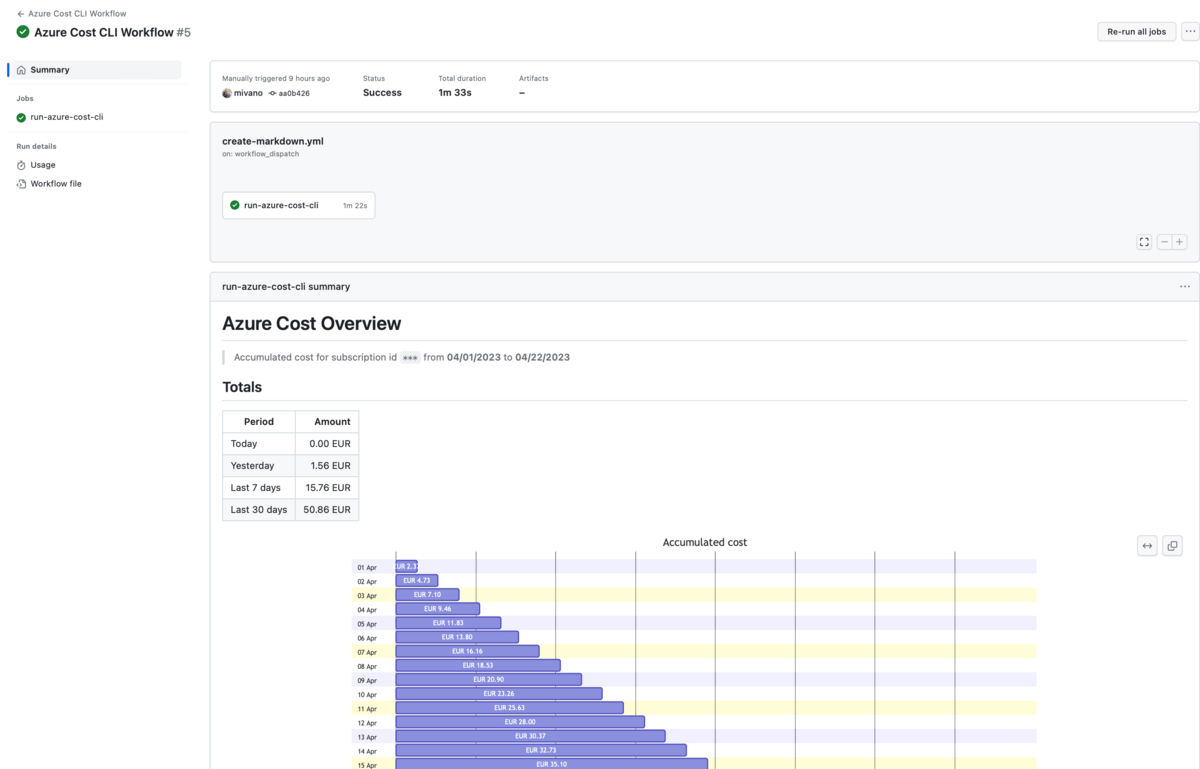Open the Workflow file page
This screenshot has height=769, width=1200.
[56, 184]
